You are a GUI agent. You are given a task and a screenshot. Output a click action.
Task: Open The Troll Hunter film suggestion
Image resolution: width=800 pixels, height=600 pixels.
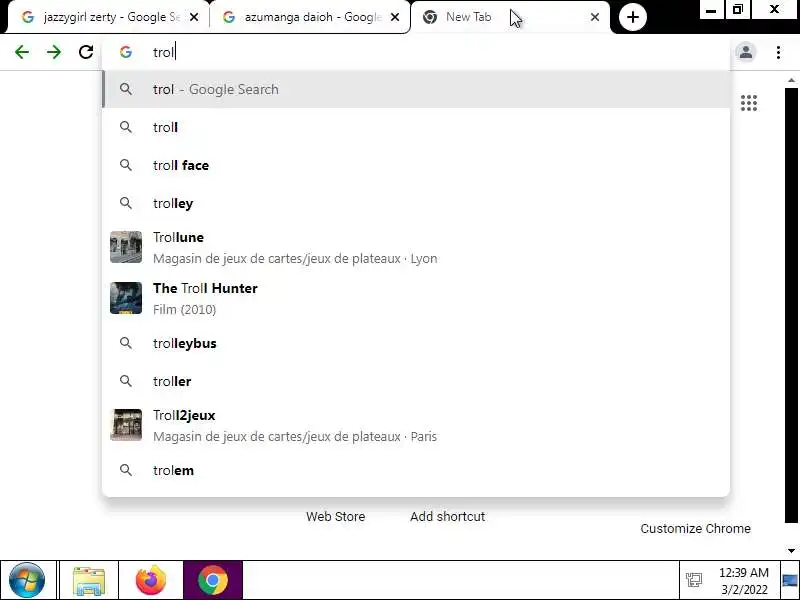click(x=416, y=298)
